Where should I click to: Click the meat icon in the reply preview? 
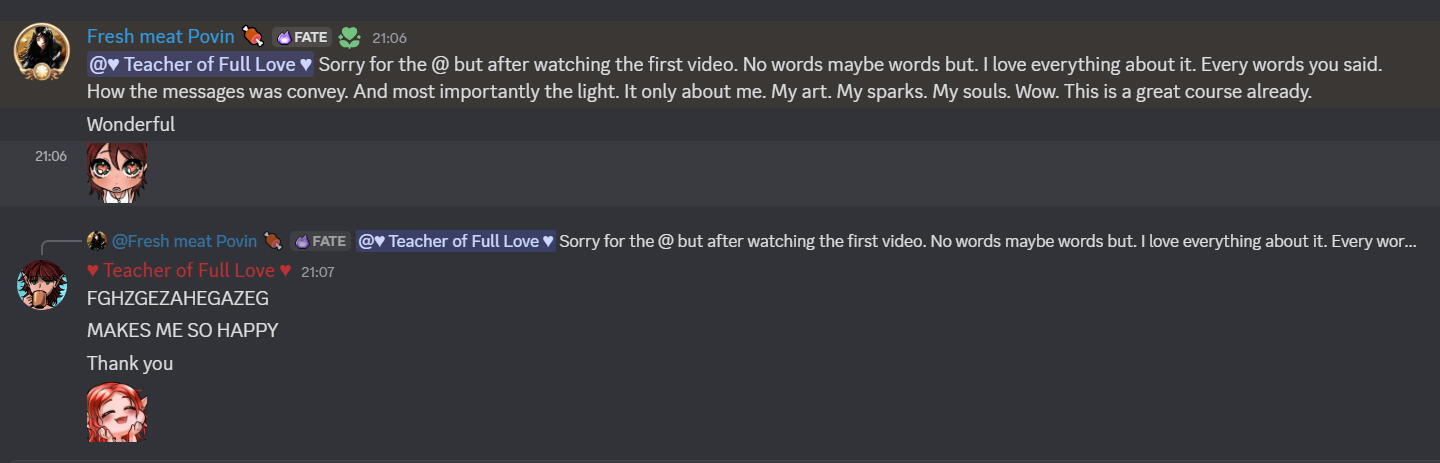click(272, 241)
